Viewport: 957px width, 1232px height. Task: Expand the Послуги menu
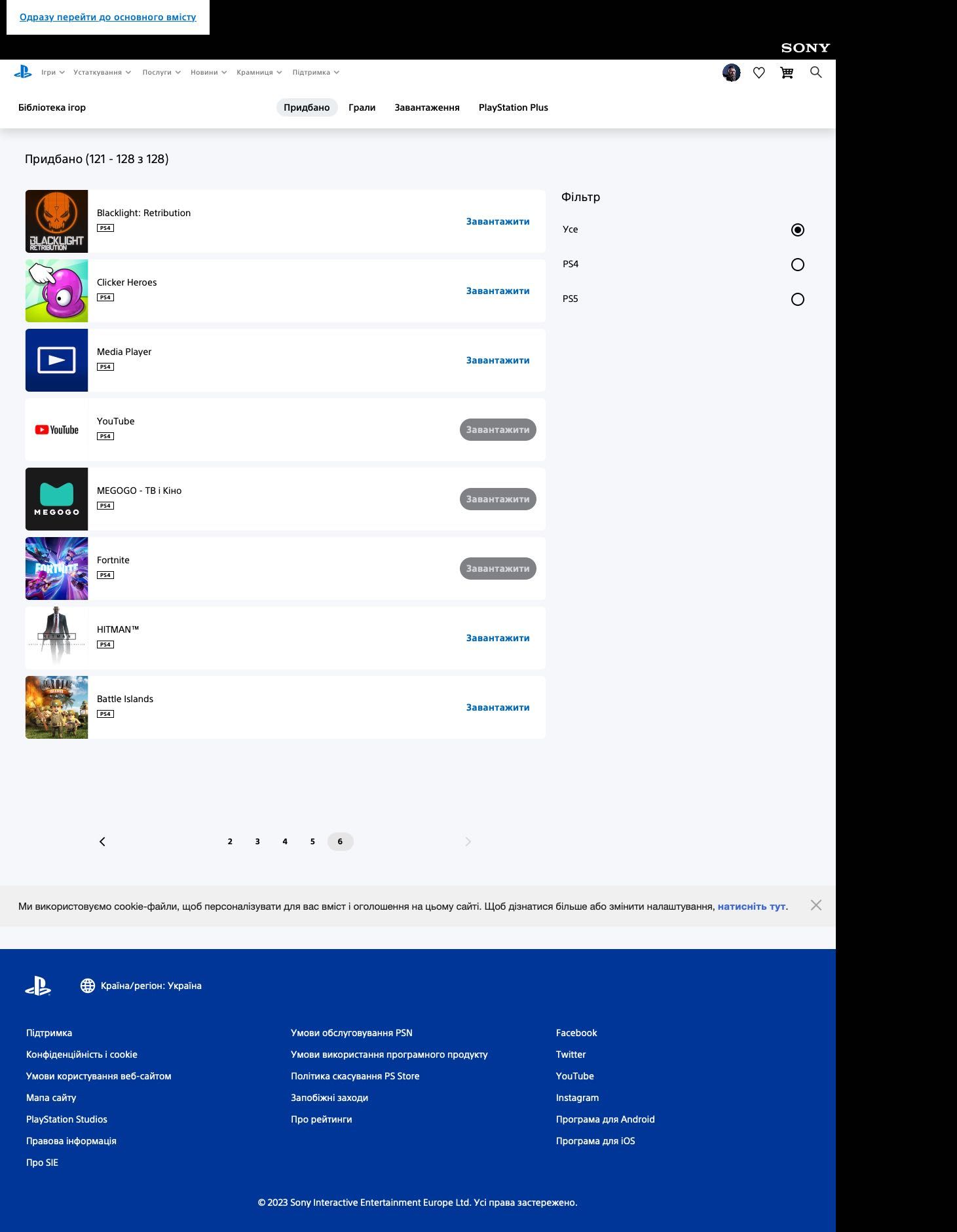pyautogui.click(x=161, y=73)
